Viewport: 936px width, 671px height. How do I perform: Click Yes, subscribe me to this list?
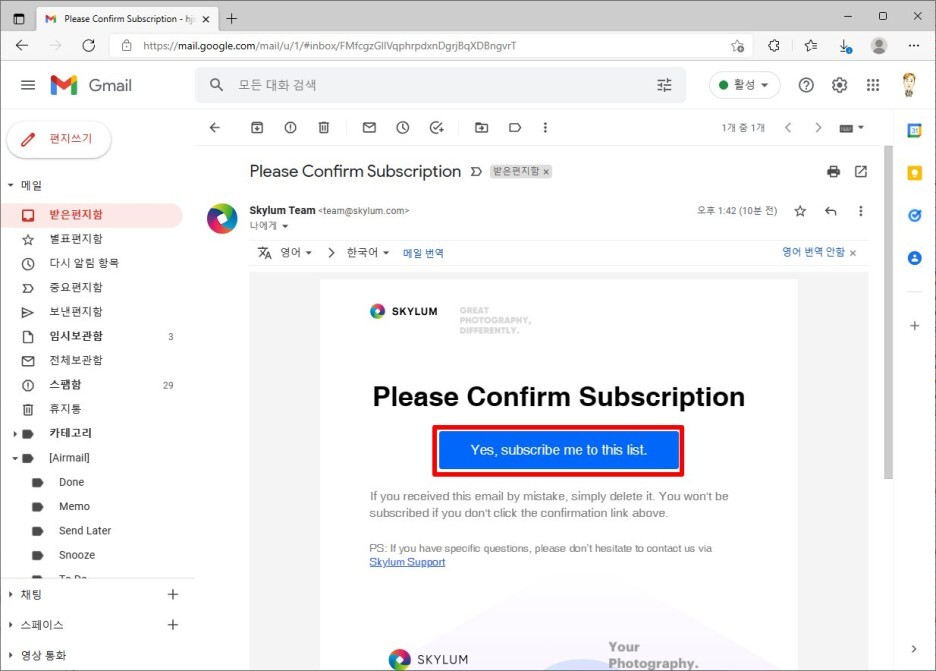558,451
